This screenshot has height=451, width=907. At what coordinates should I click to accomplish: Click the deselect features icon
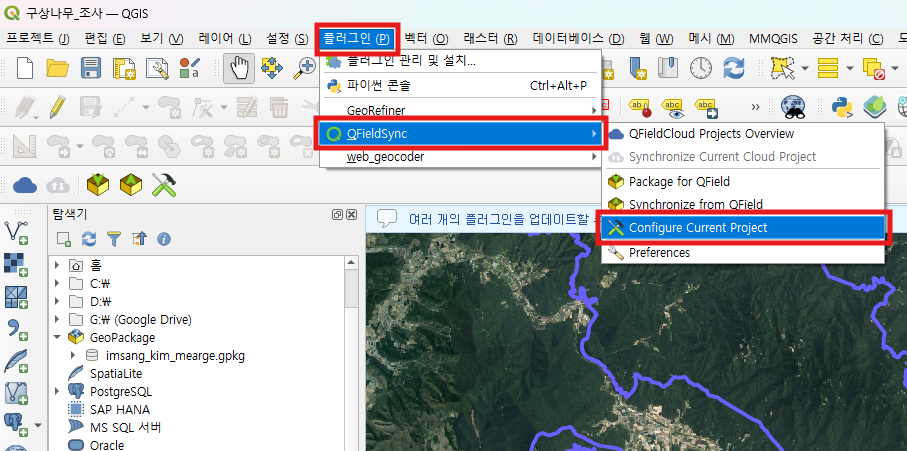pos(873,68)
